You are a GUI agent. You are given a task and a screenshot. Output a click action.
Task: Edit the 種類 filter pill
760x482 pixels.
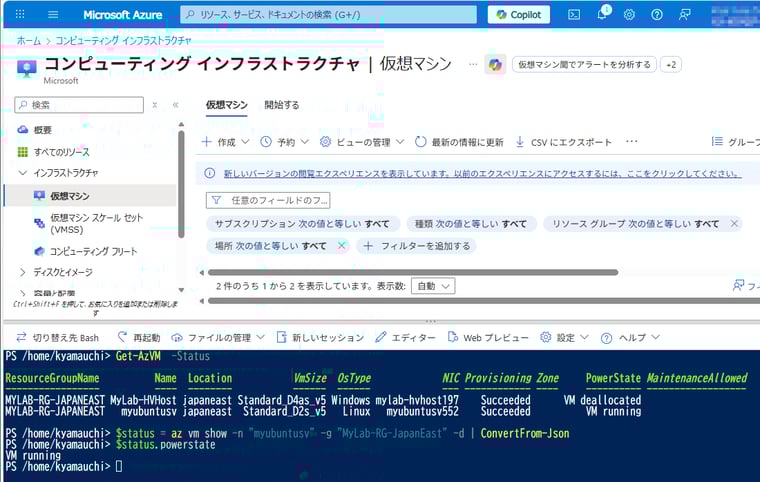471,224
